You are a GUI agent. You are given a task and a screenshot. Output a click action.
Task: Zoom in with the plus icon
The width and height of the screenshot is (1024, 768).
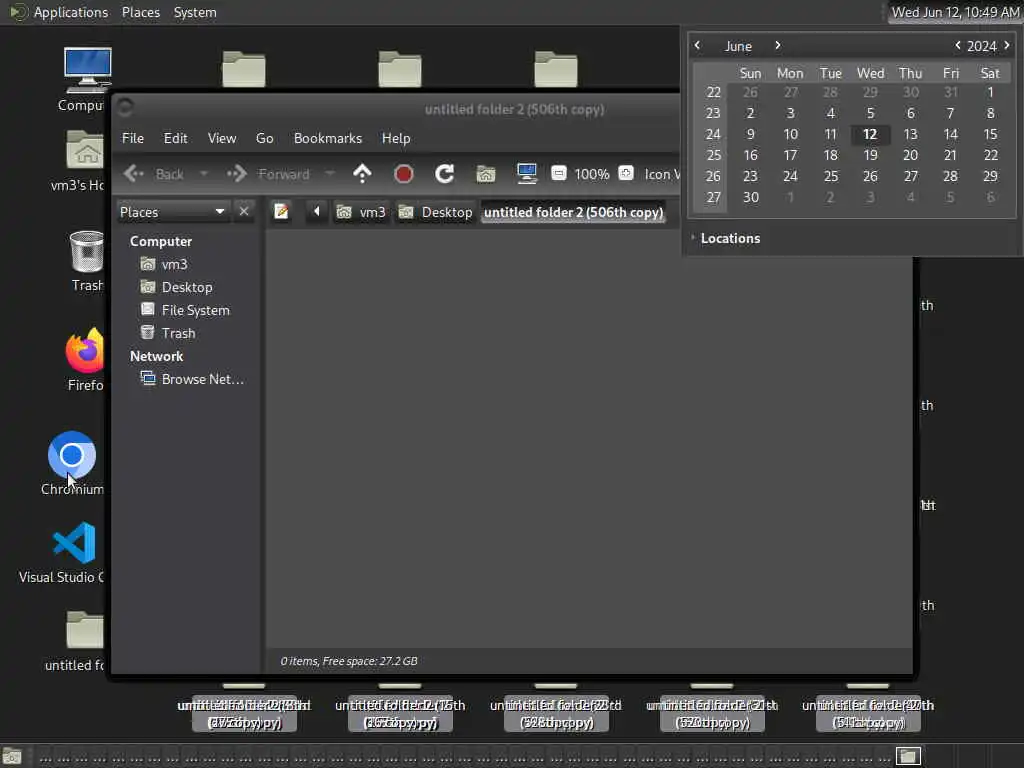(x=626, y=173)
